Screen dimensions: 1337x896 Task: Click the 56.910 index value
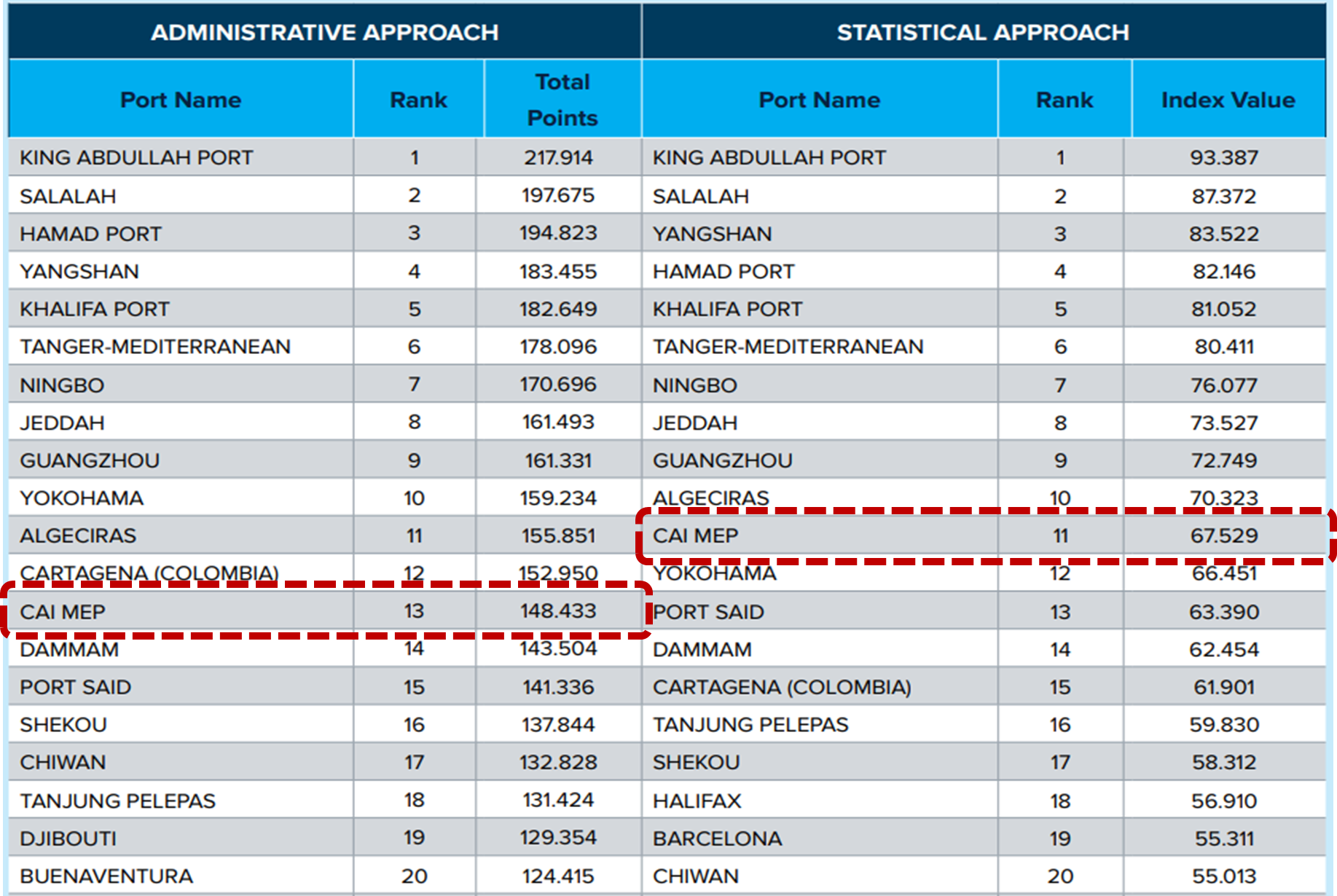[x=1224, y=801]
